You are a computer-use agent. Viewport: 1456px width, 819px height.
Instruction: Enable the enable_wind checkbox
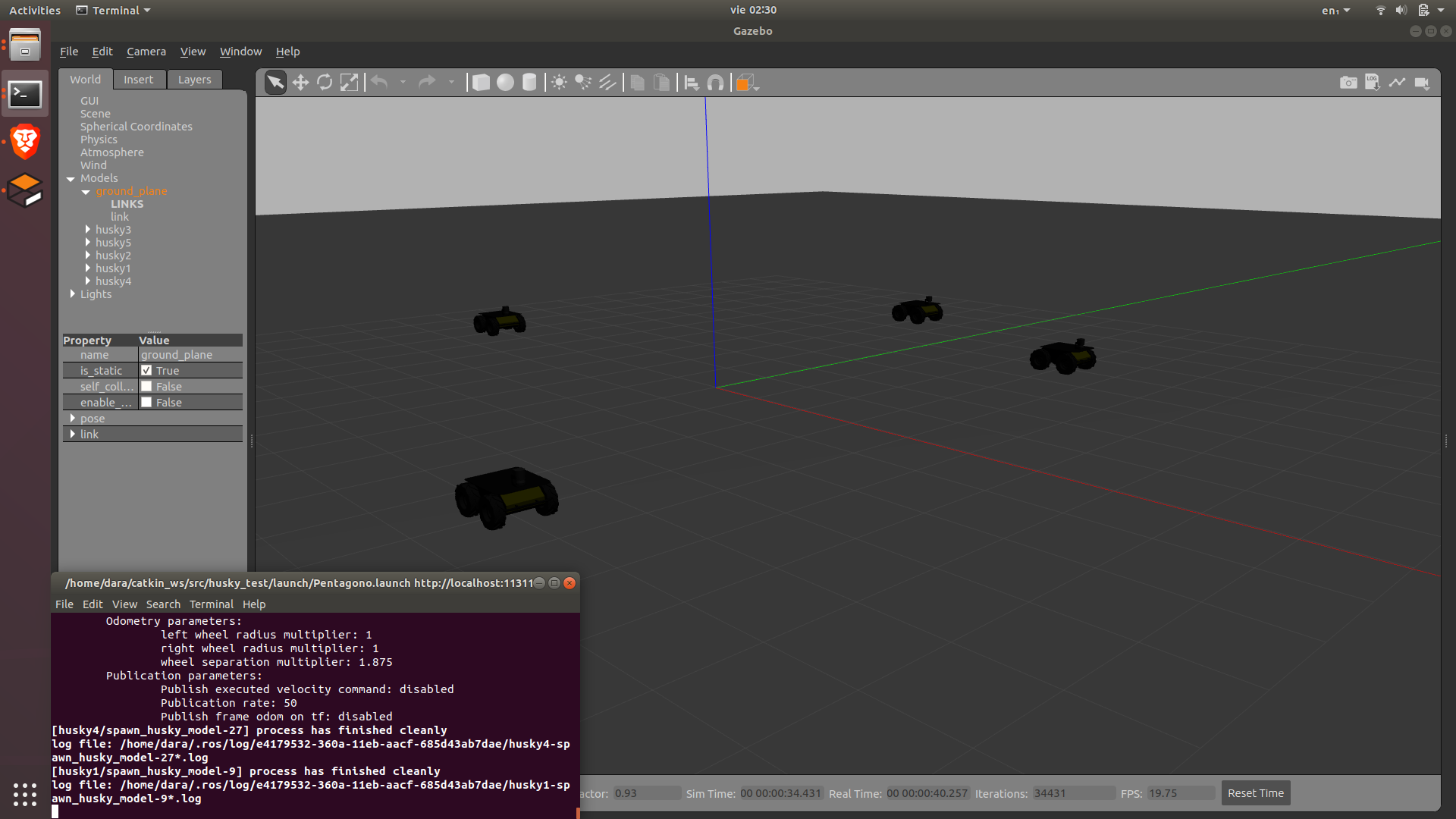click(x=146, y=403)
